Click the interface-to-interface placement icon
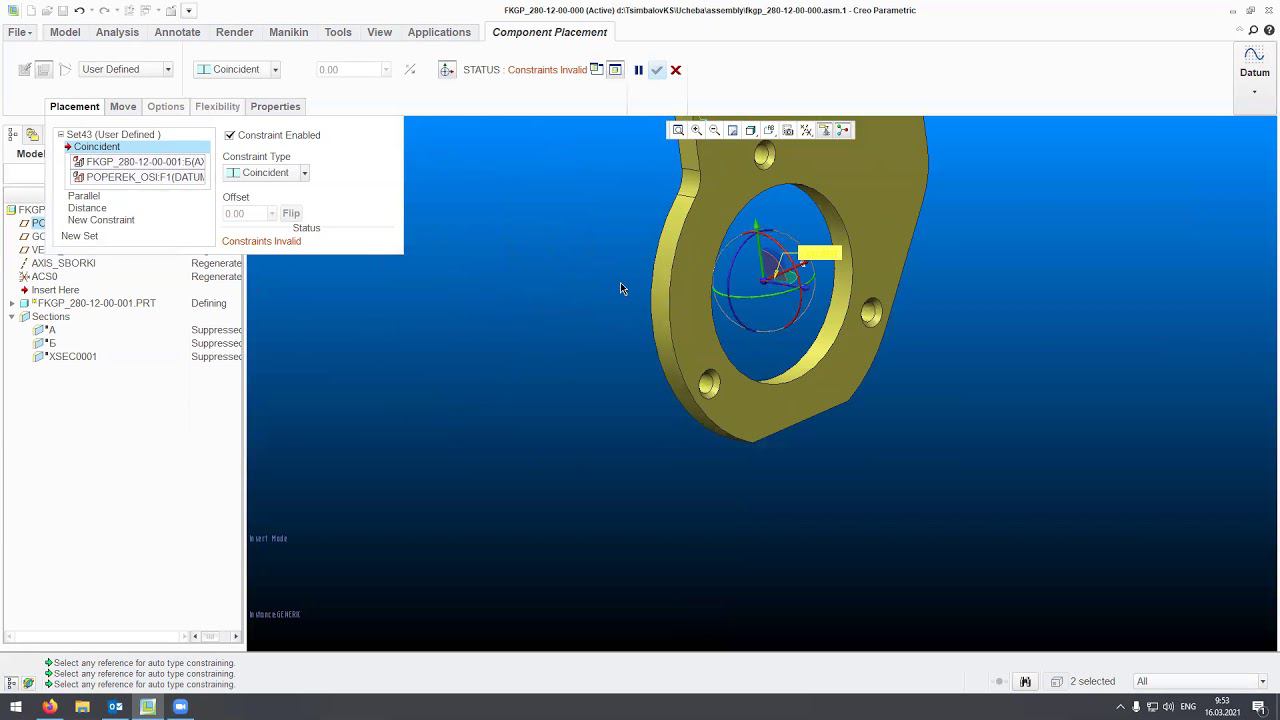This screenshot has width=1280, height=720. [x=25, y=70]
